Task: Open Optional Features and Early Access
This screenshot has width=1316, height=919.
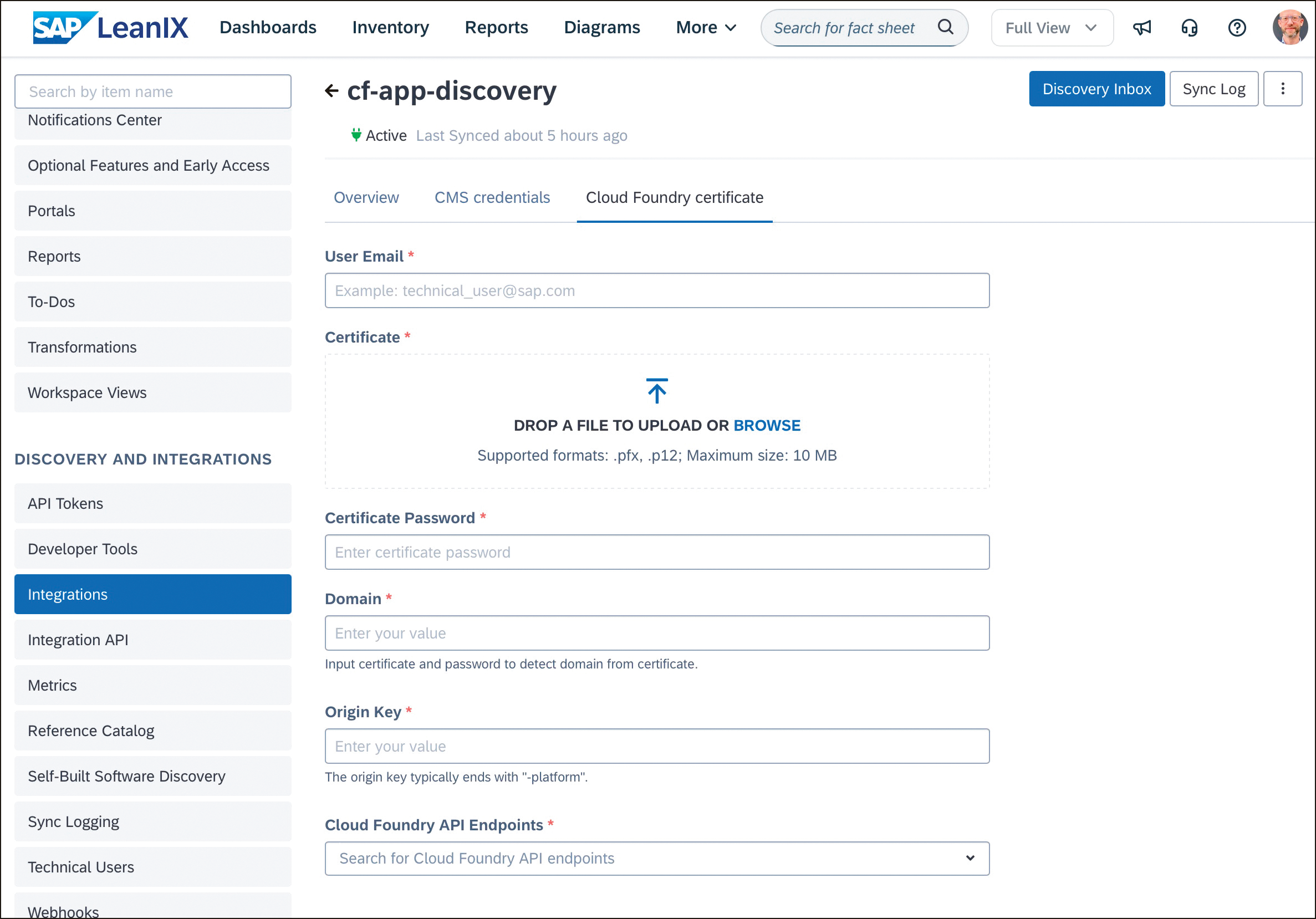Action: coord(152,166)
